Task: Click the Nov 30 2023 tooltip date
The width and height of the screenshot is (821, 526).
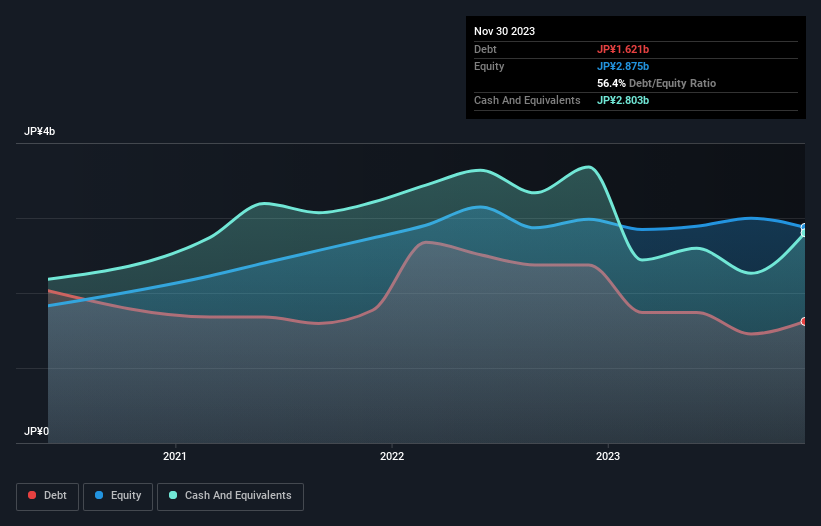Action: [x=504, y=31]
